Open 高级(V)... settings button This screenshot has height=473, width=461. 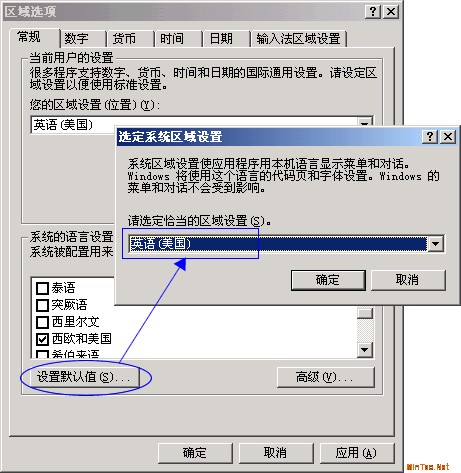[326, 377]
